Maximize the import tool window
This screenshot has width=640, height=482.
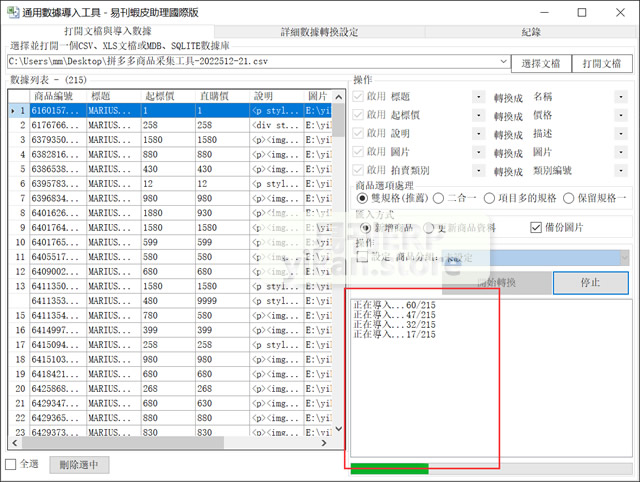tap(581, 12)
